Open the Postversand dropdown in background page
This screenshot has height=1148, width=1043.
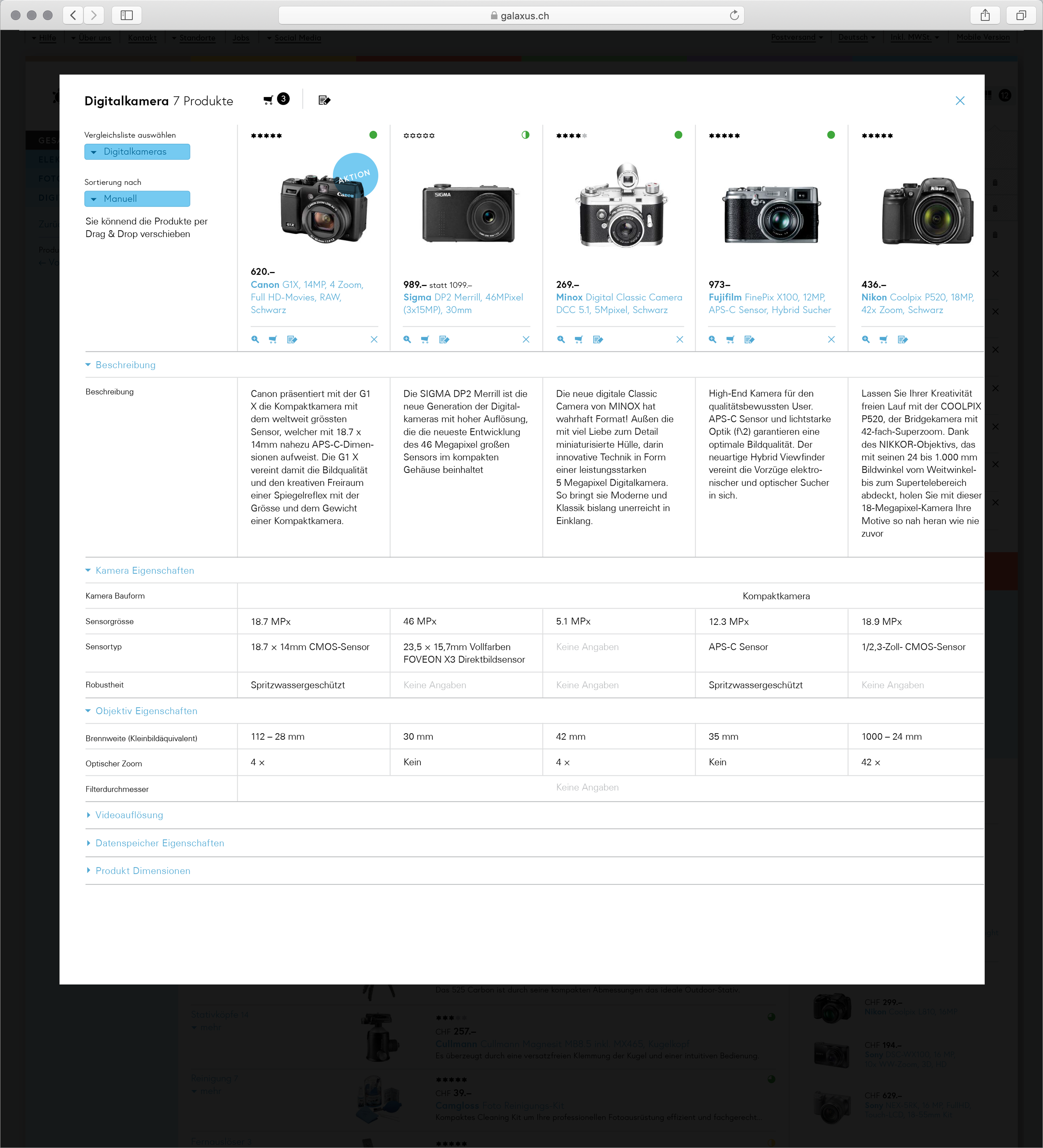797,37
